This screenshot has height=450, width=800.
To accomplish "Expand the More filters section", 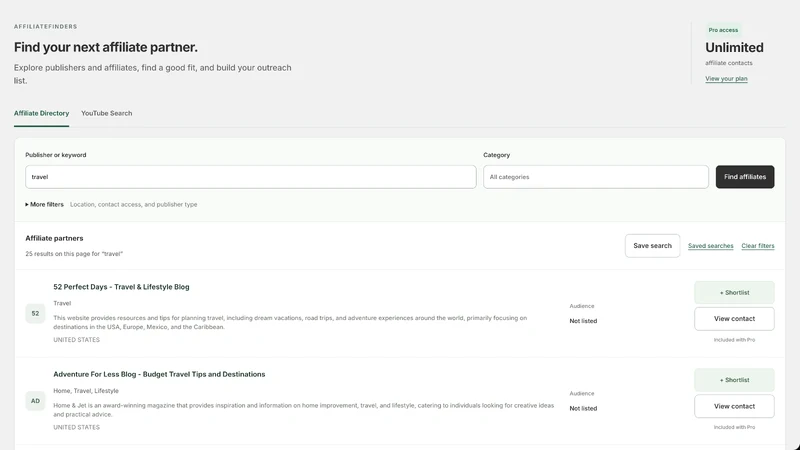I will pyautogui.click(x=44, y=205).
